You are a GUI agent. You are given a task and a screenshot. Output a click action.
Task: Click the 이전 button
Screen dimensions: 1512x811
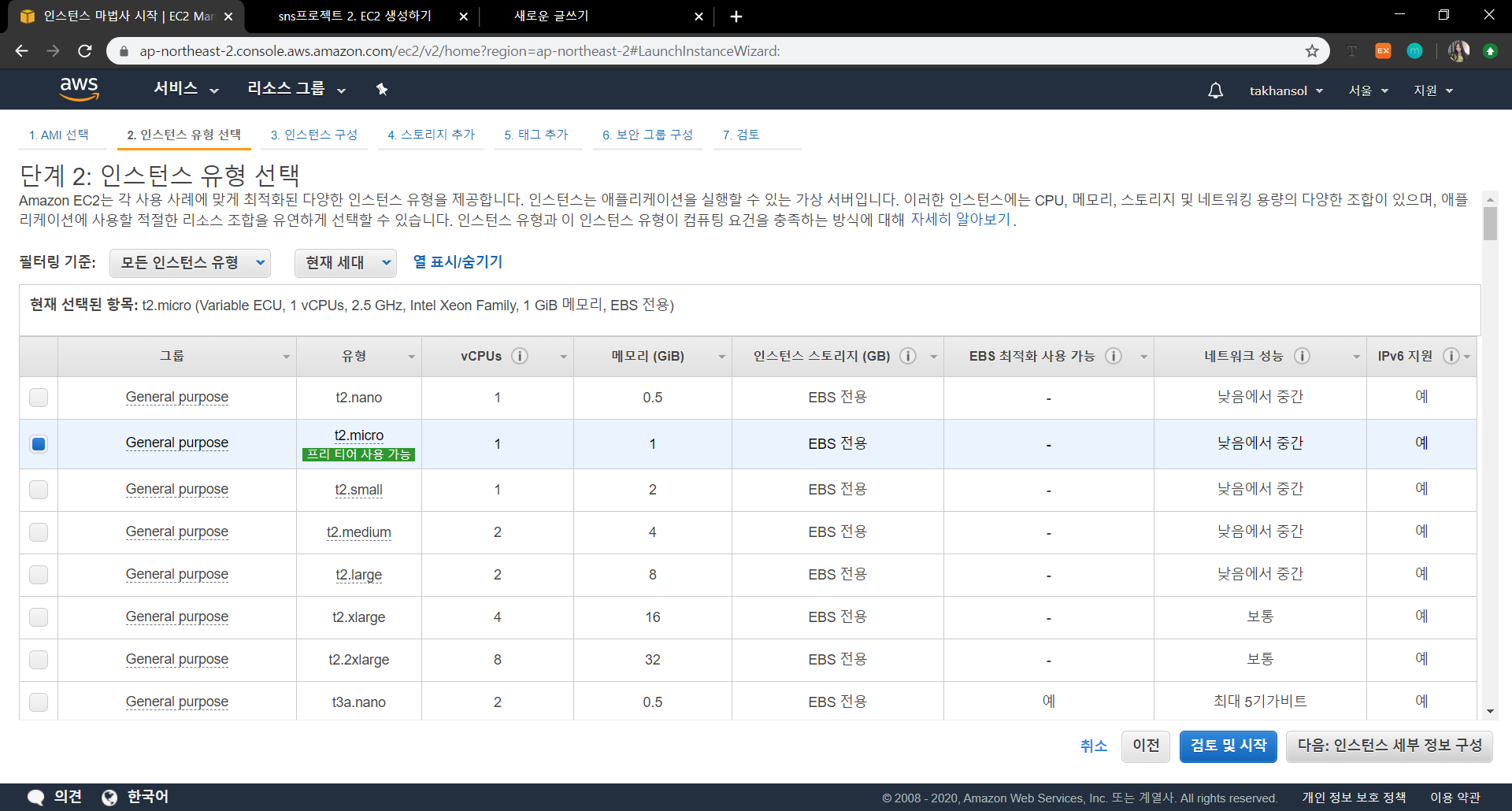(1146, 746)
